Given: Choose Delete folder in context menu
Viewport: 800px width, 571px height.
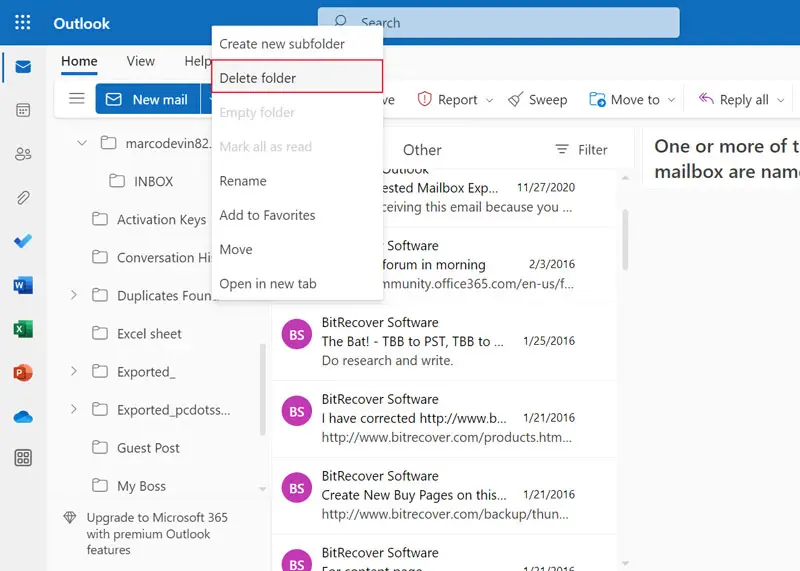Looking at the screenshot, I should pos(258,78).
